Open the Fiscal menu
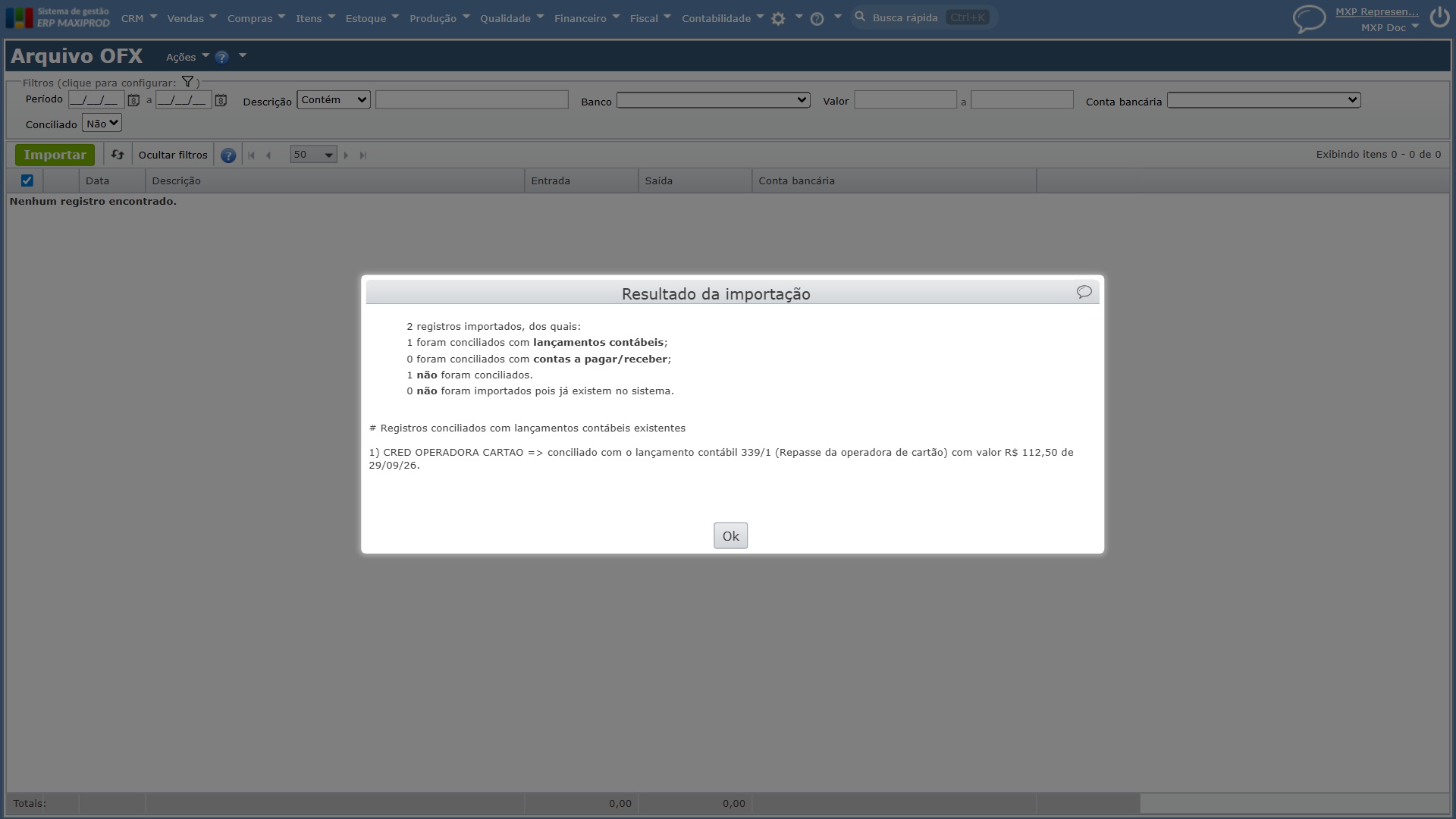1456x819 pixels. coord(651,18)
